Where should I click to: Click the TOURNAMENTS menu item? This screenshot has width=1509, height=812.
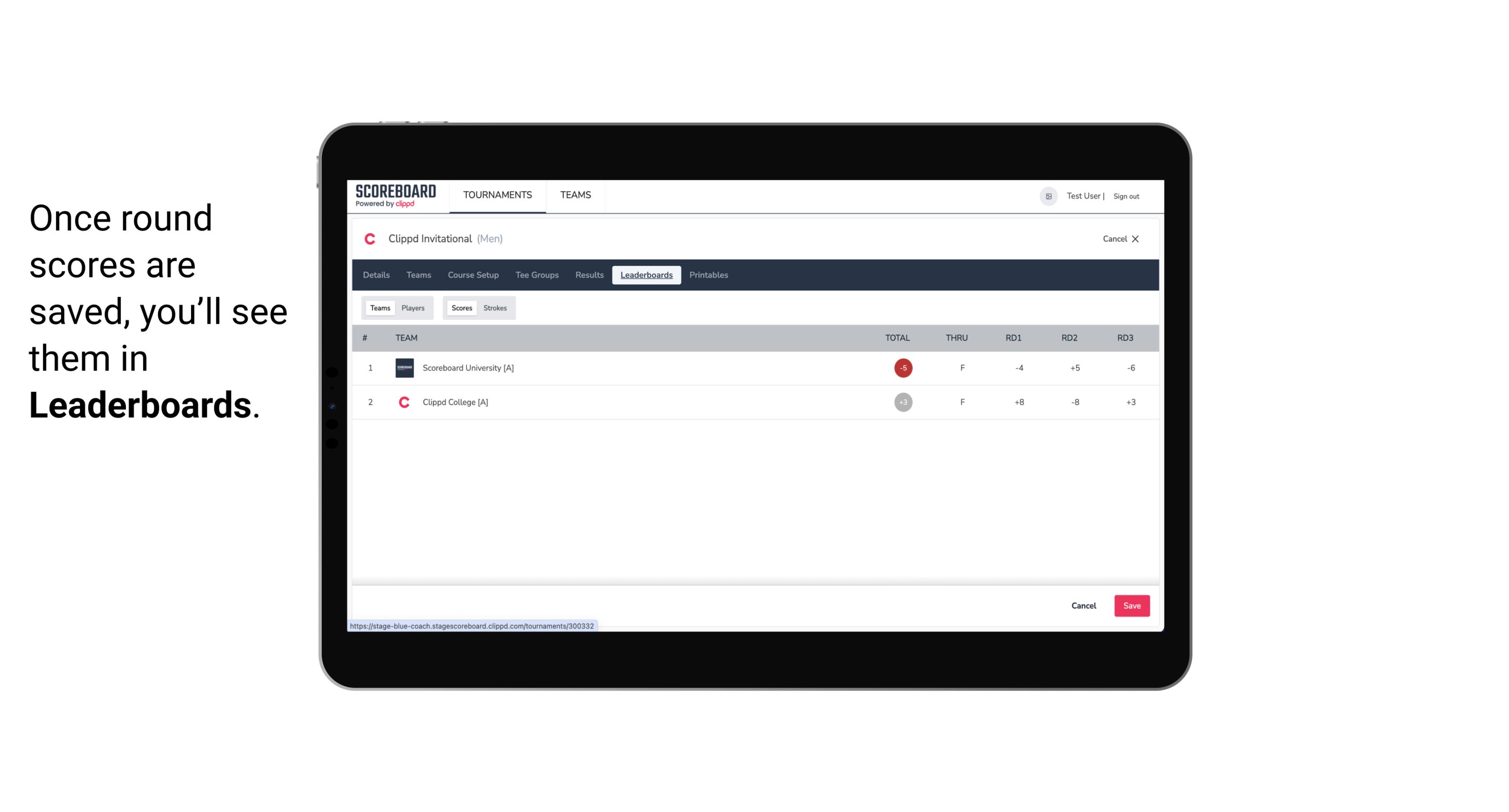(498, 195)
